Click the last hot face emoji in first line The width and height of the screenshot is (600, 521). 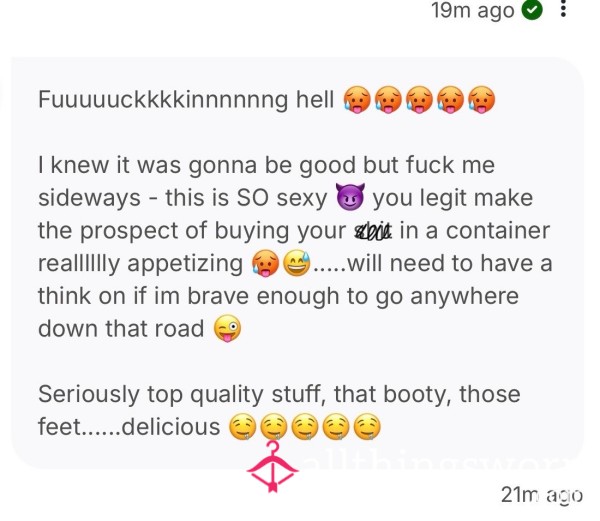click(482, 100)
